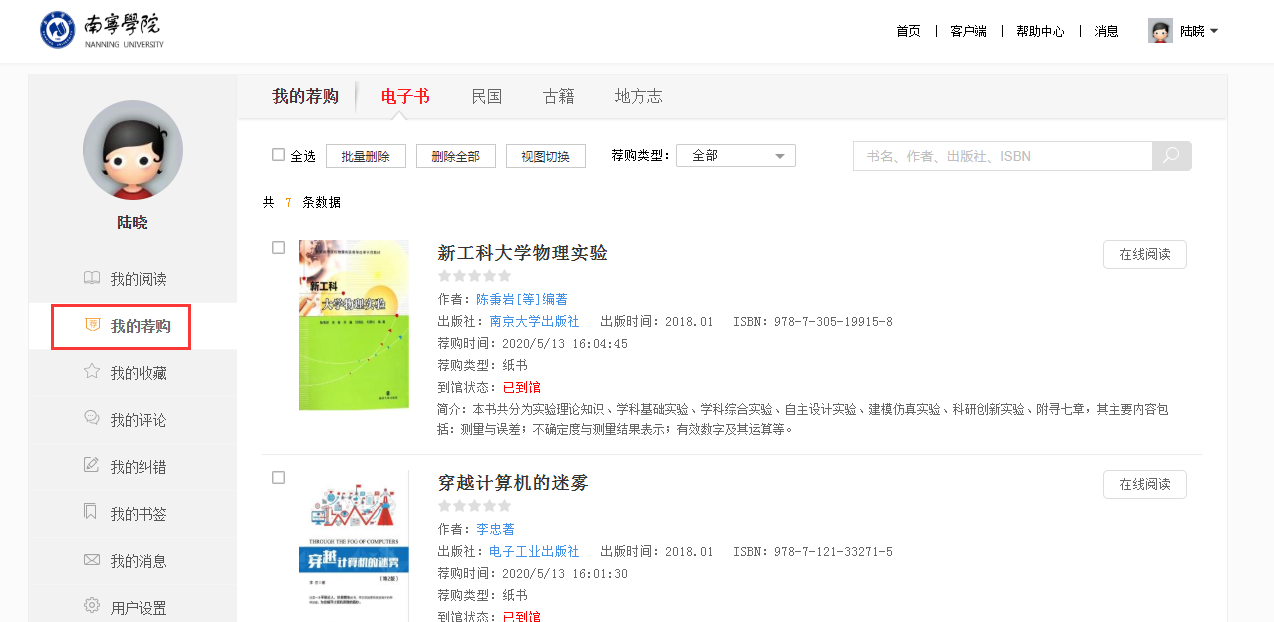
Task: Click the magnifier search button
Action: click(1171, 156)
